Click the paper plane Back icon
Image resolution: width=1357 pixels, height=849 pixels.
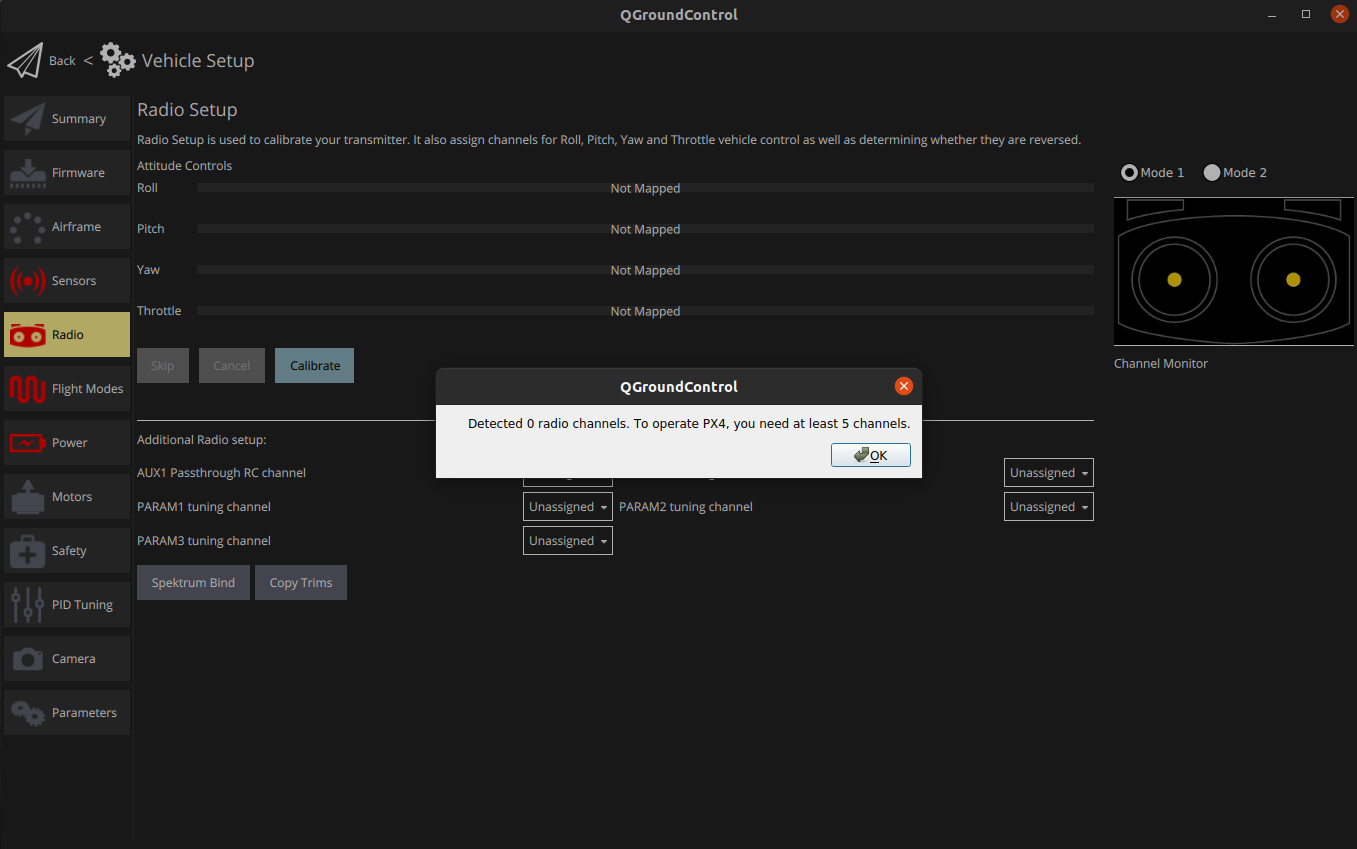click(x=26, y=60)
